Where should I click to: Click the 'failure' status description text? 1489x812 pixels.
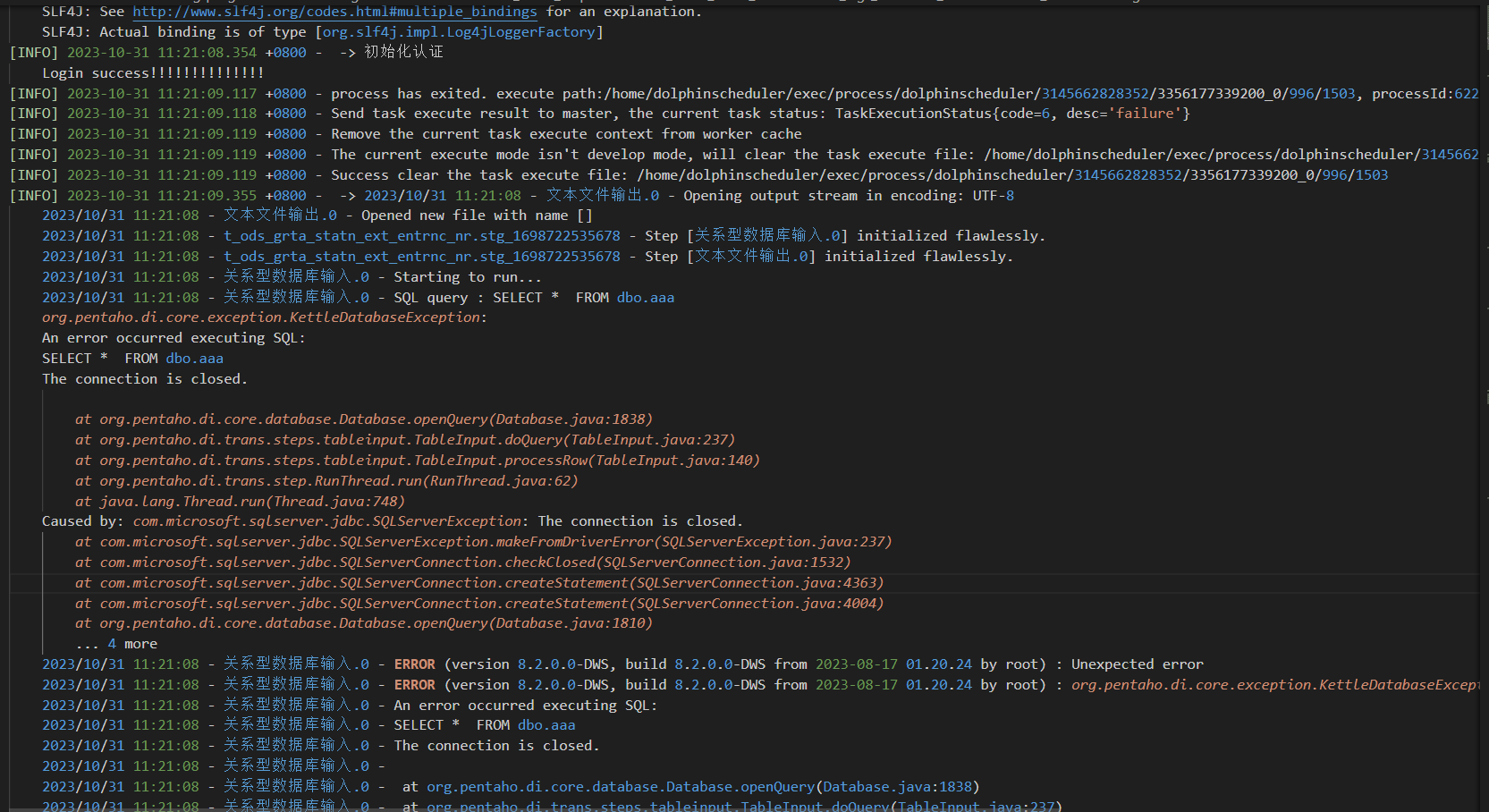point(1145,114)
